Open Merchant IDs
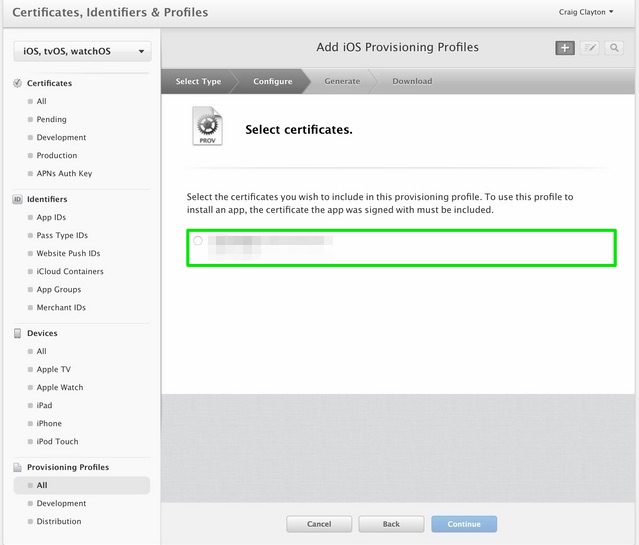 click(x=61, y=307)
